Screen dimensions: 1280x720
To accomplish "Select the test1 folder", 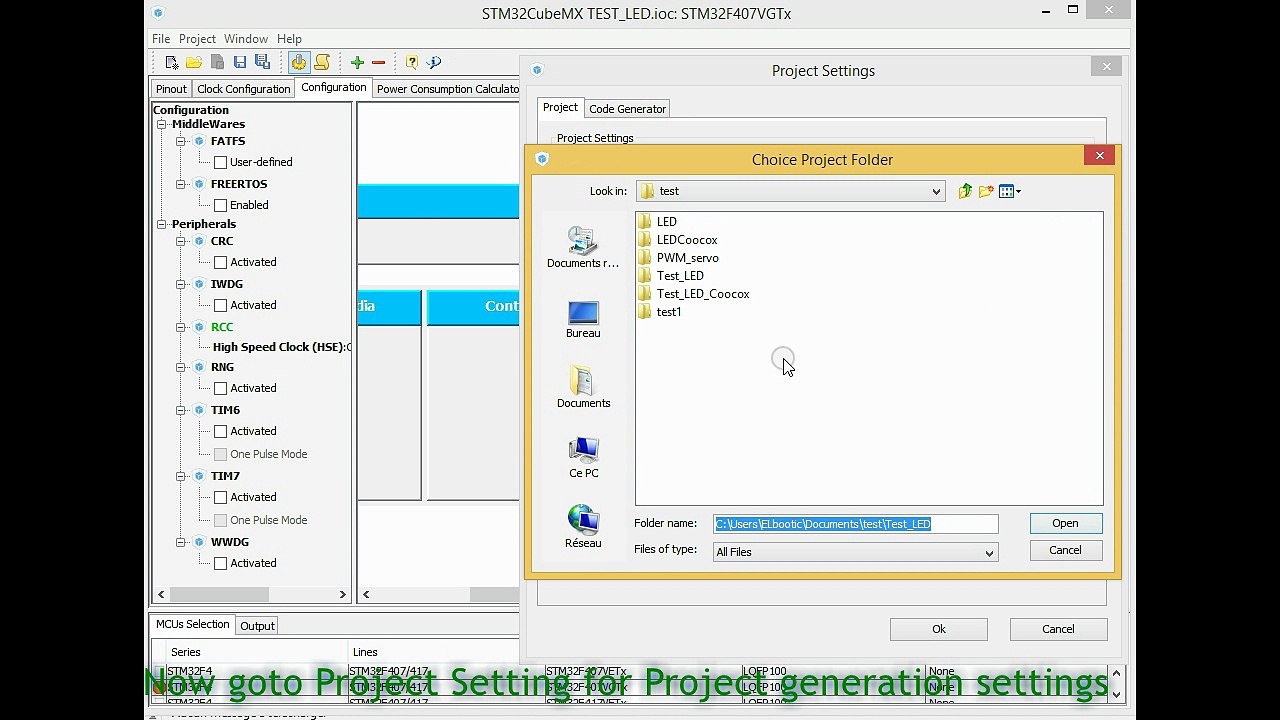I will (x=659, y=312).
